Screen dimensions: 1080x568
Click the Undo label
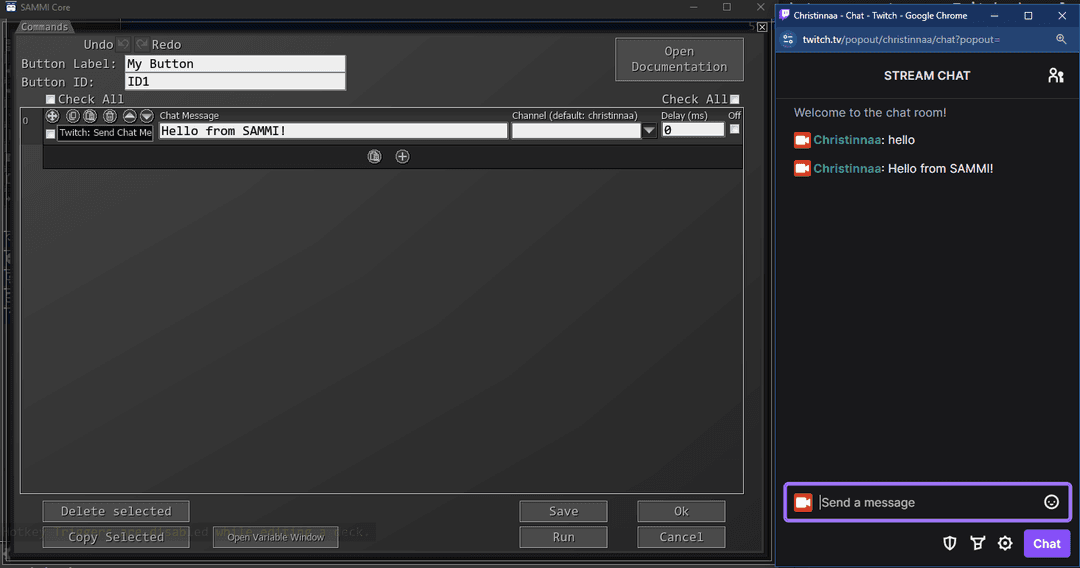[98, 44]
